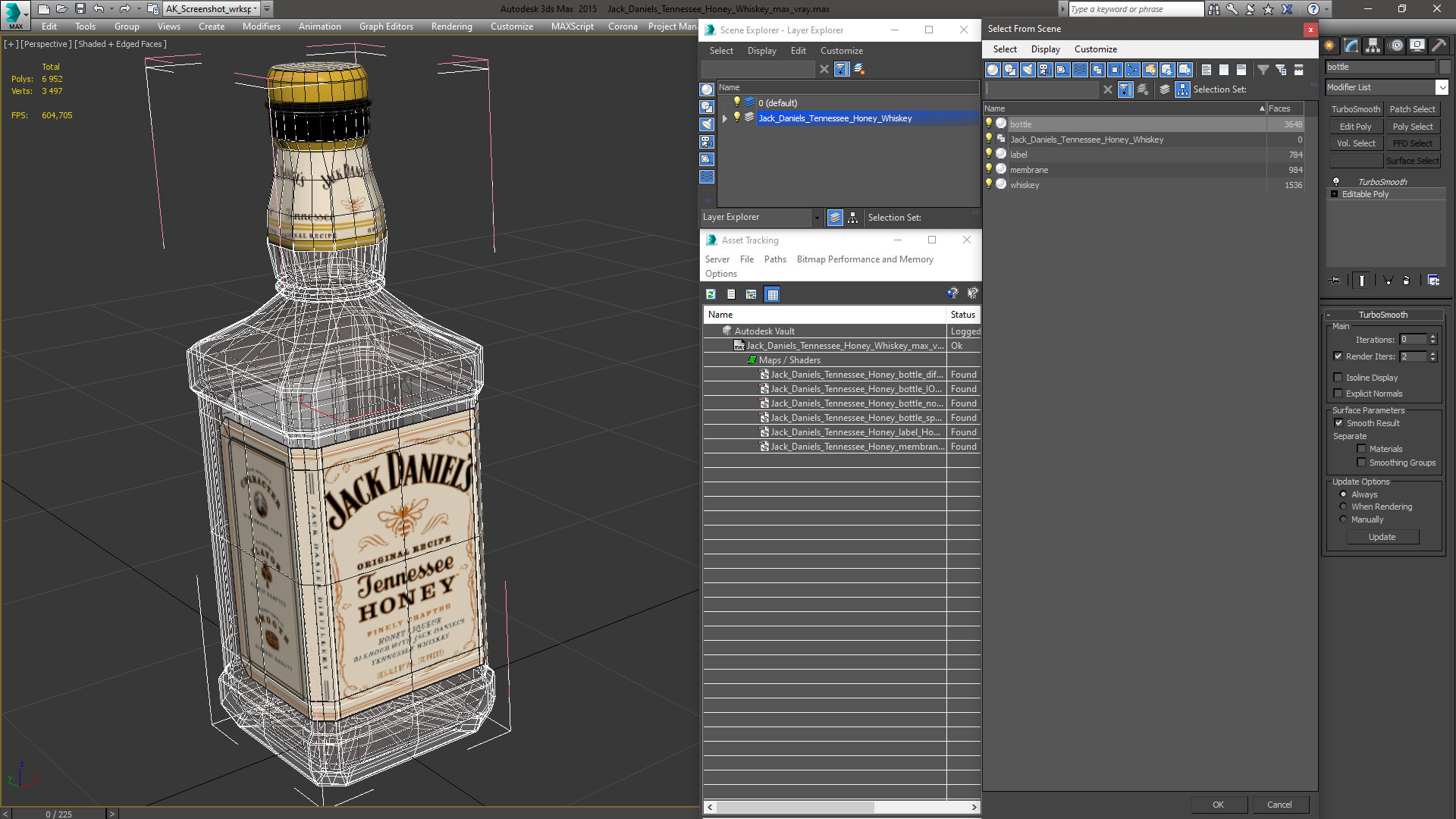This screenshot has width=1456, height=819.
Task: Open Graph Editors menu
Action: click(386, 27)
